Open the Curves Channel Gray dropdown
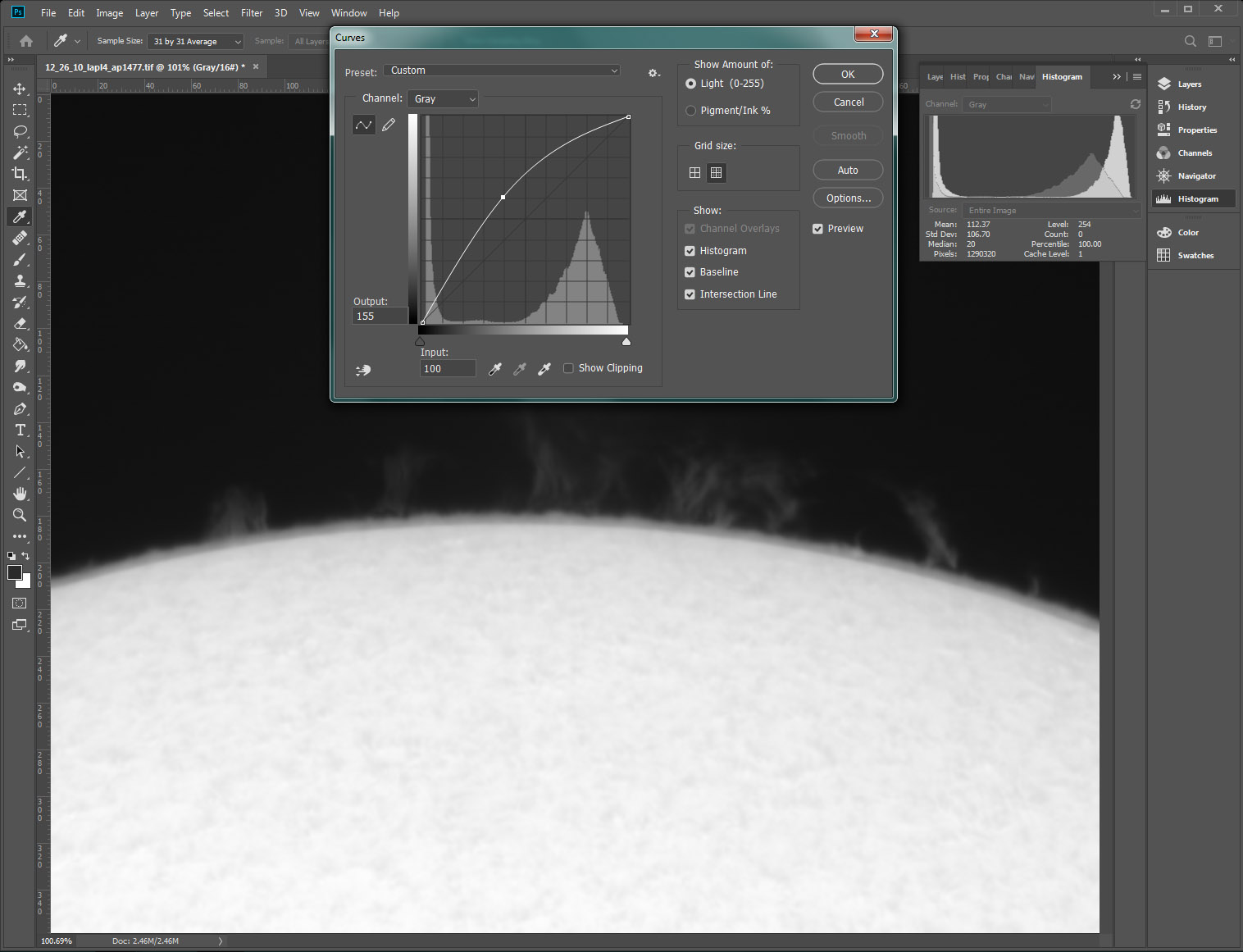1243x952 pixels. pos(443,98)
